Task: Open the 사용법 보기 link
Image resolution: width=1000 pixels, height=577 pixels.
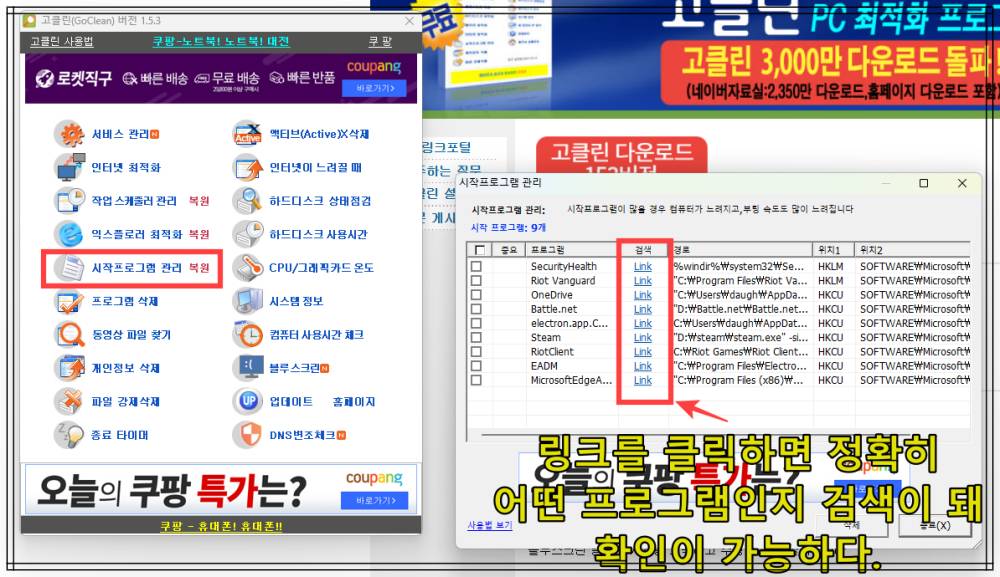Action: pos(490,525)
